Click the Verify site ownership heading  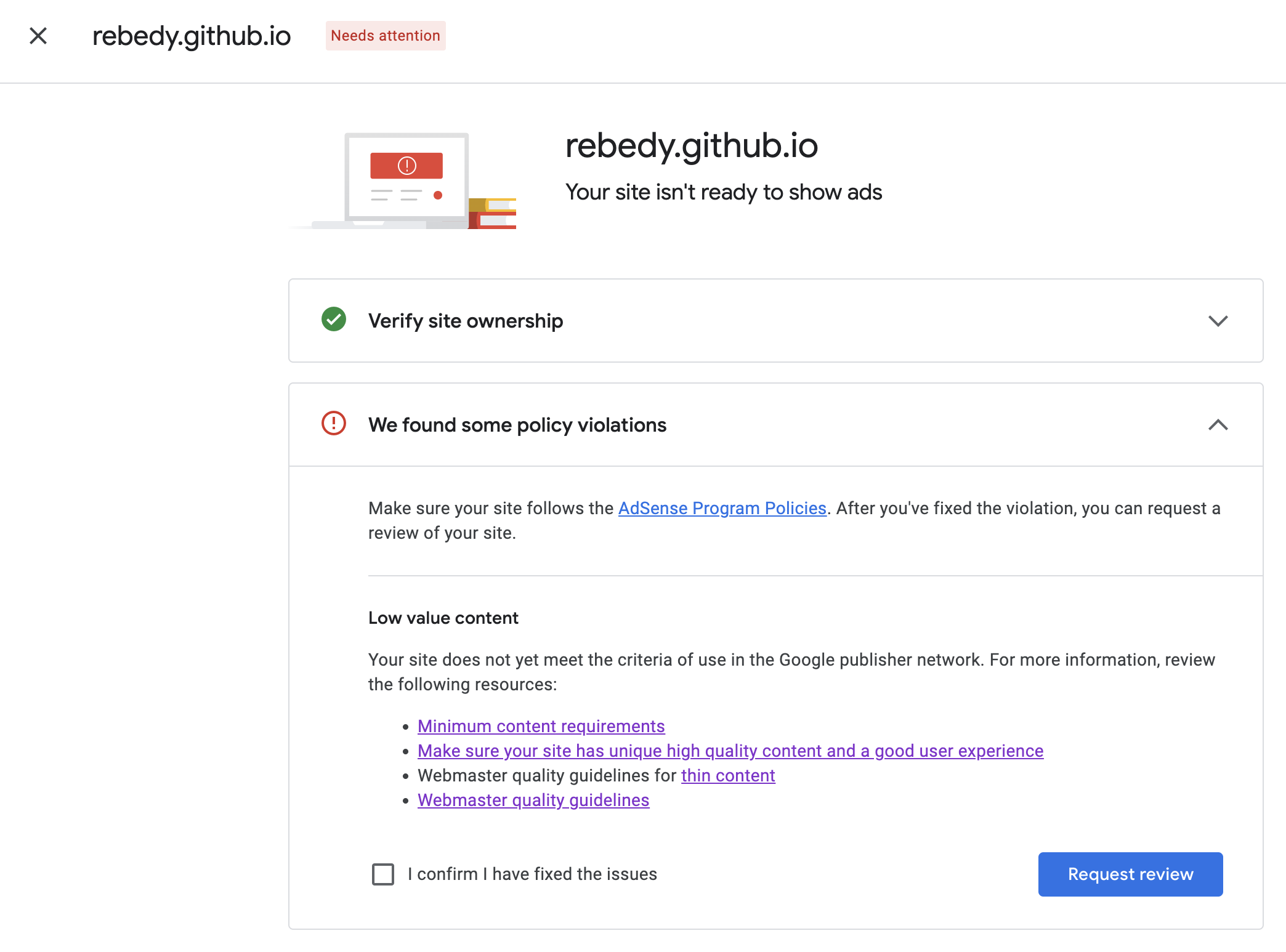(466, 321)
